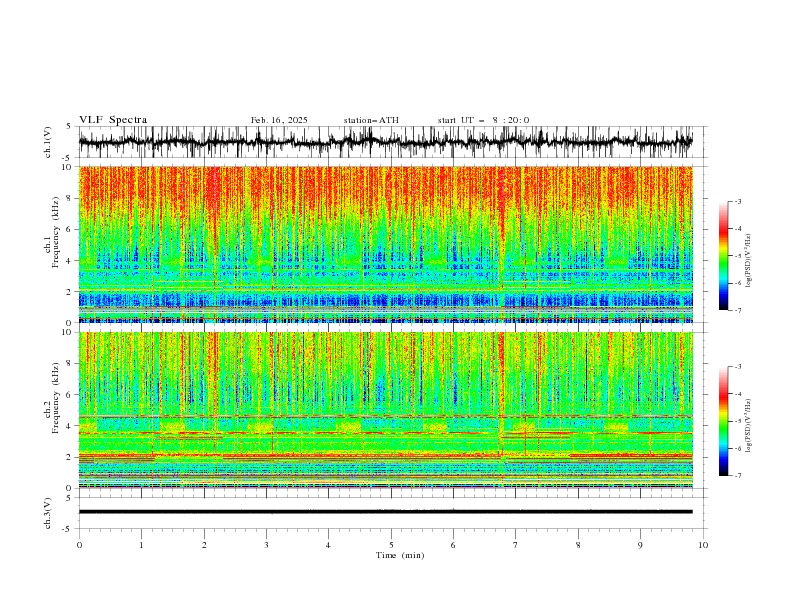Click the "ch.1(V)" waveform axis label
Screen dimensions: 792x612
click(48, 142)
